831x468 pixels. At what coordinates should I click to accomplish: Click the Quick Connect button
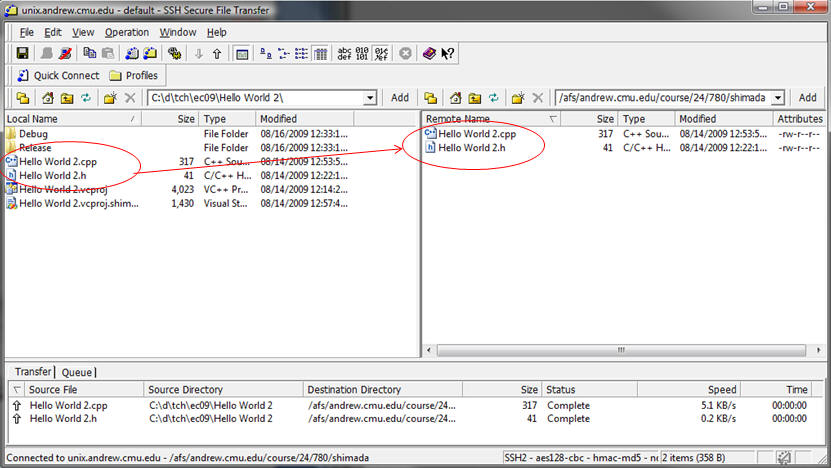point(58,75)
